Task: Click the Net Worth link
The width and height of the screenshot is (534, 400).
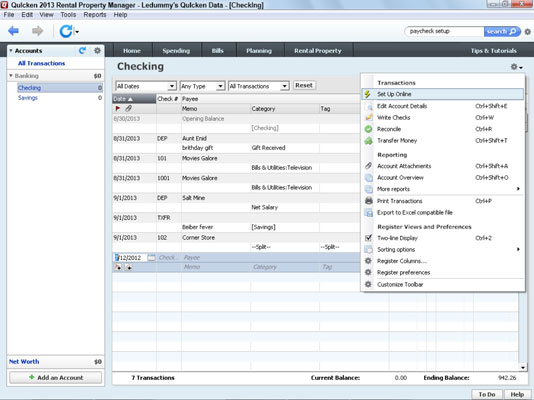Action: click(24, 362)
